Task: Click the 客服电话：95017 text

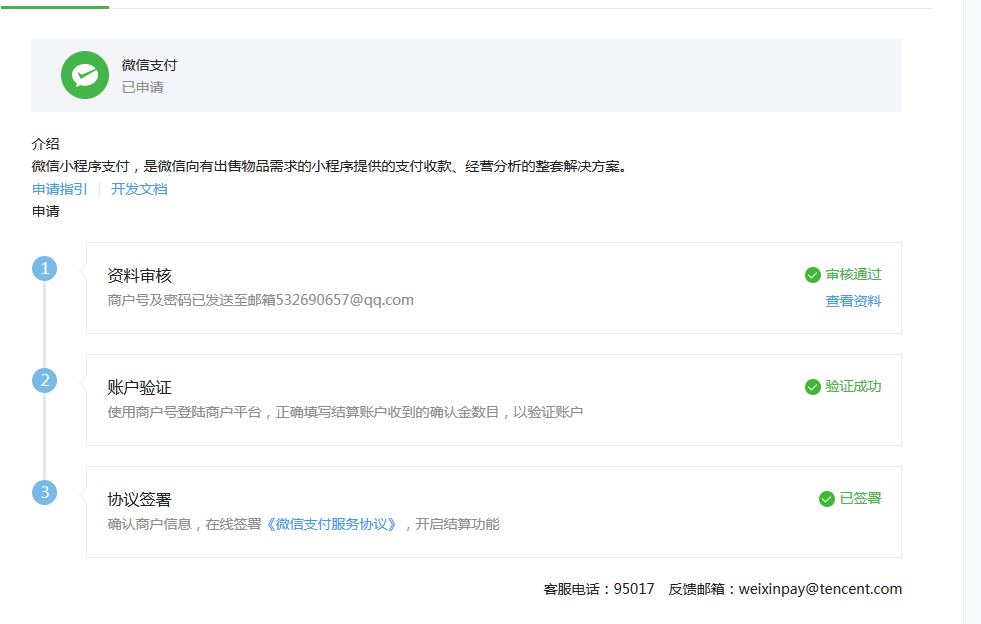Action: pyautogui.click(x=599, y=589)
